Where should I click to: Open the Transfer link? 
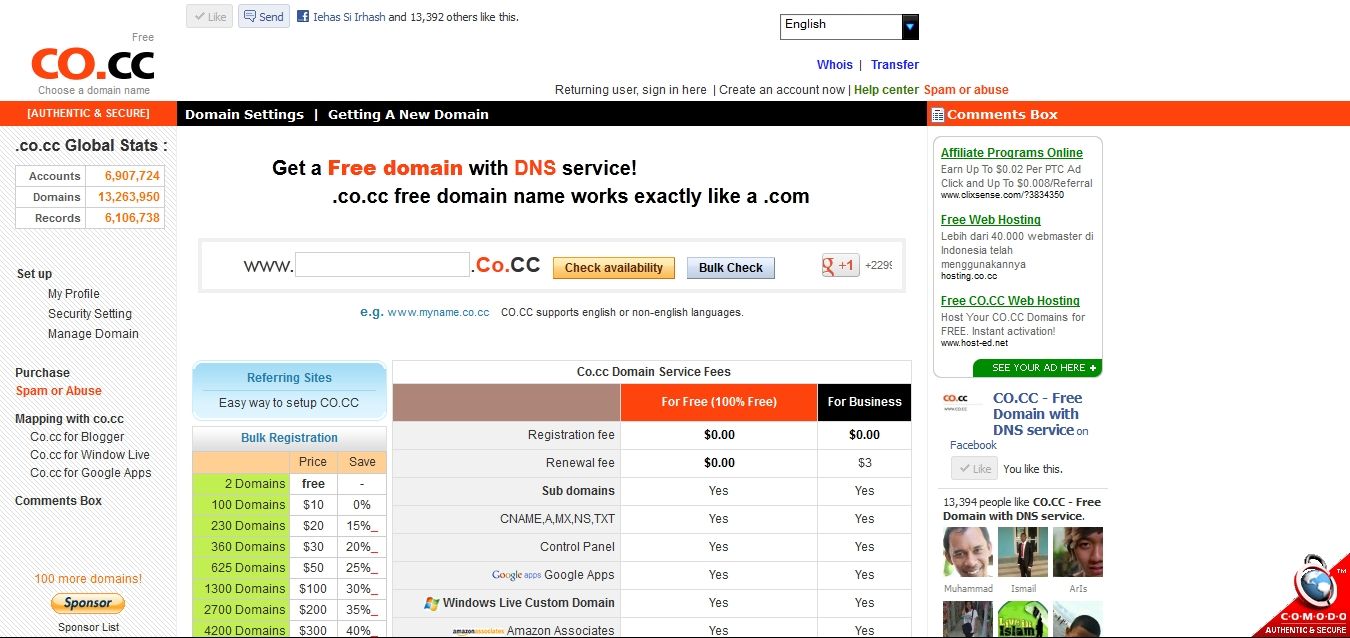(895, 65)
